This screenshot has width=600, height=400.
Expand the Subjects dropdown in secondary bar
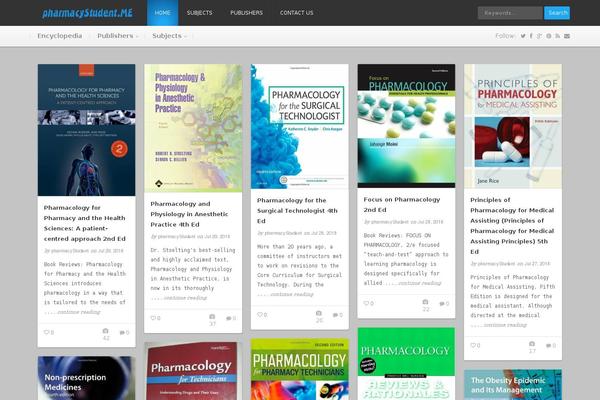click(x=170, y=36)
